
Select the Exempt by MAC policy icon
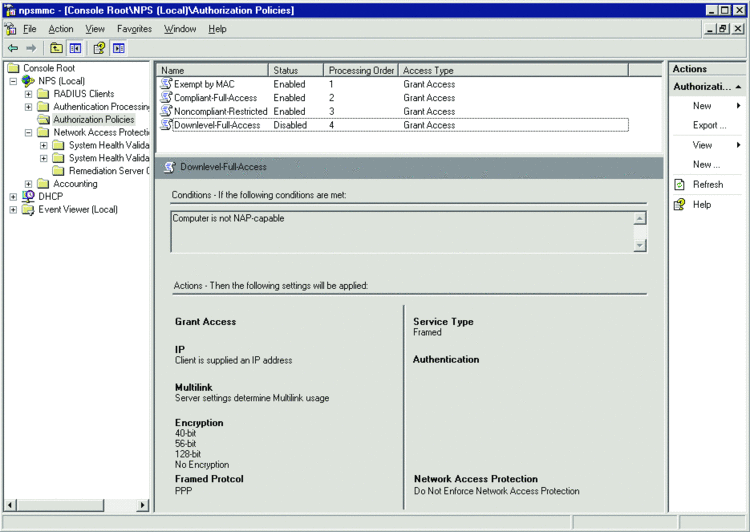[166, 85]
